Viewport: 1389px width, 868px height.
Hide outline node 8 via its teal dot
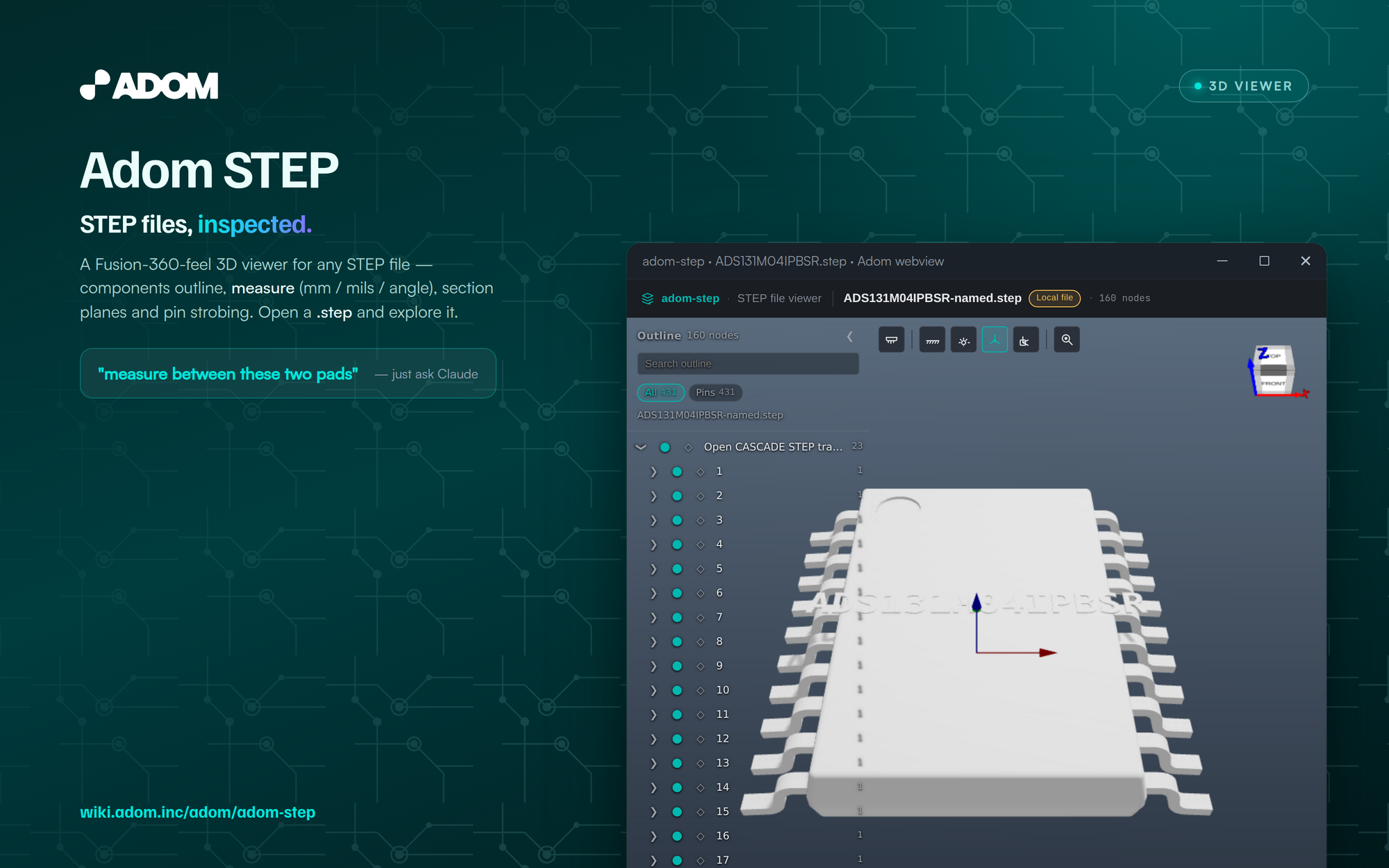[677, 642]
